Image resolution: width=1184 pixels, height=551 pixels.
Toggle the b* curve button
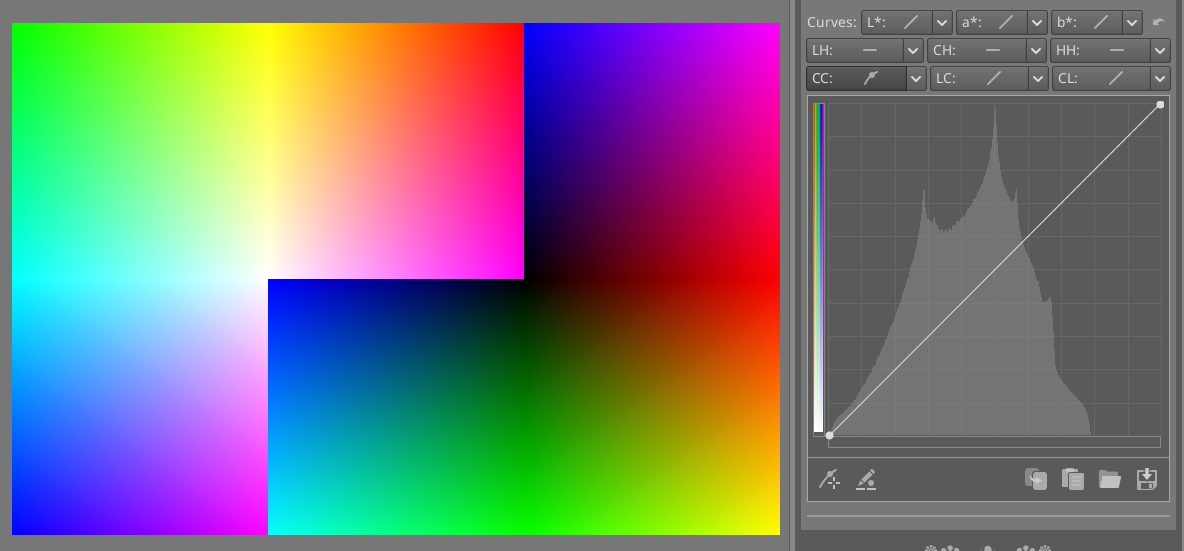pos(1087,23)
